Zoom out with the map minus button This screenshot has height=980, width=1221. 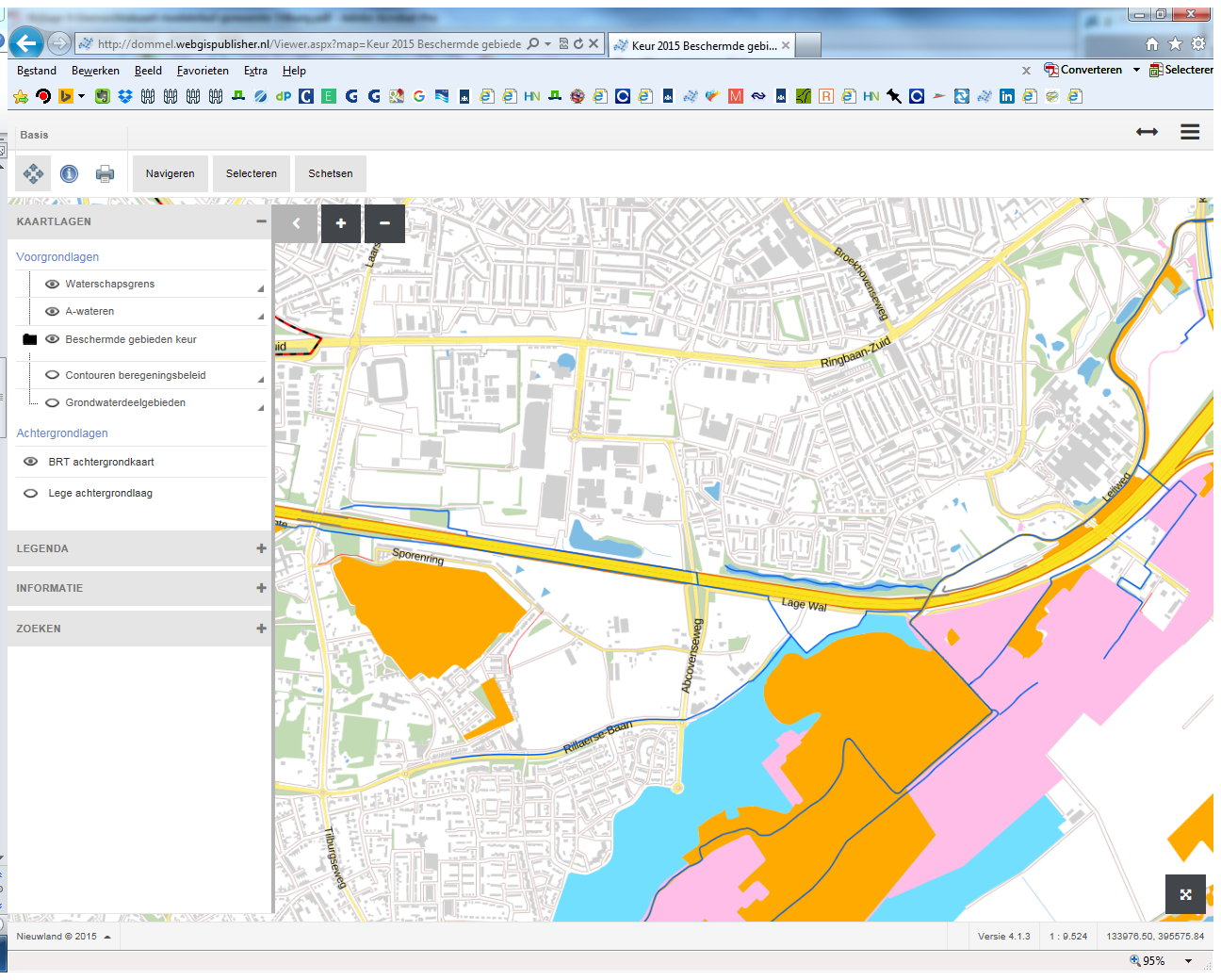(384, 223)
